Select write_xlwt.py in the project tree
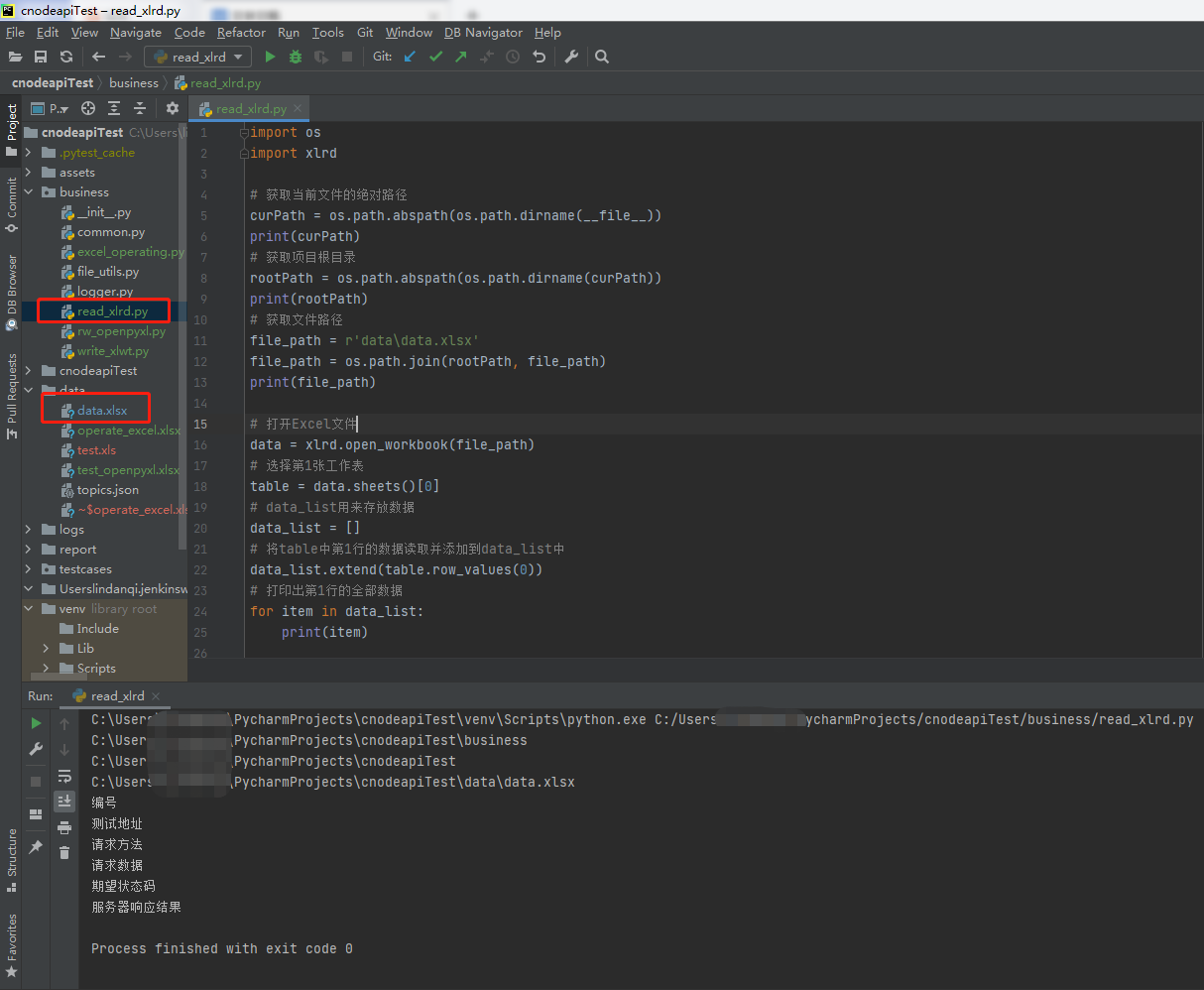This screenshot has height=990, width=1204. coord(112,351)
